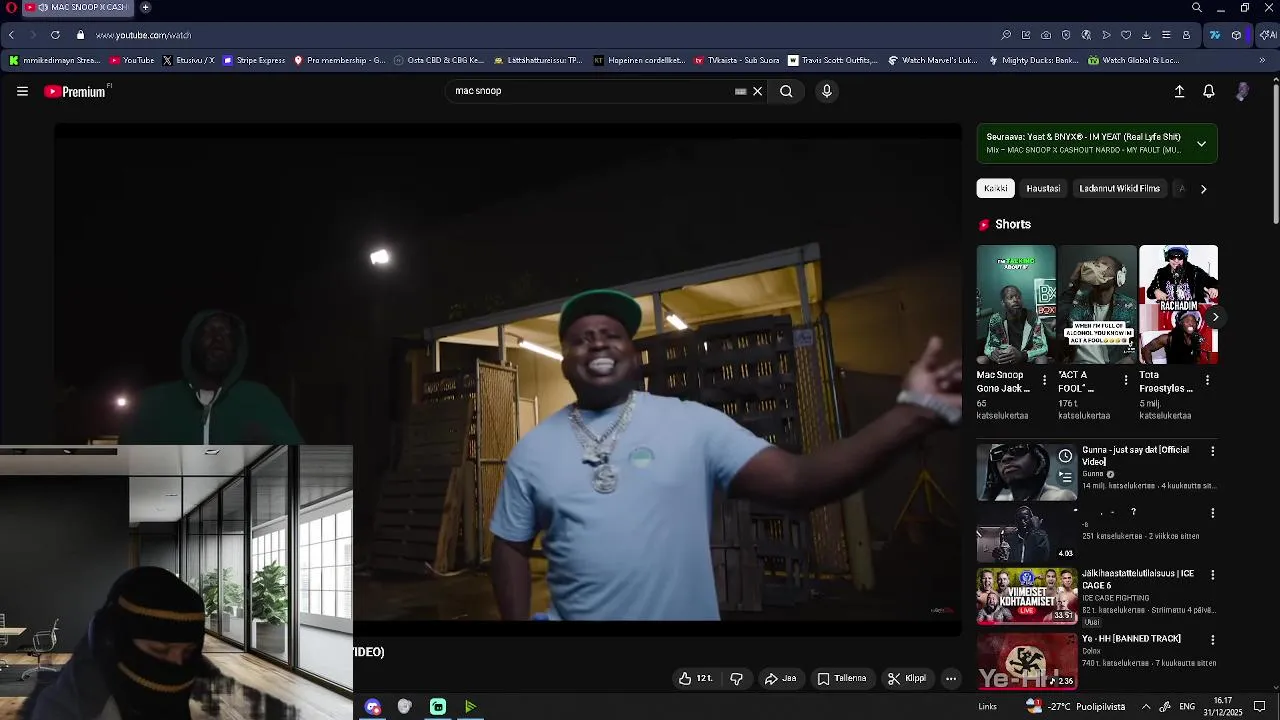Image resolution: width=1280 pixels, height=720 pixels.
Task: Click the Shorts section heading
Action: coord(1013,224)
